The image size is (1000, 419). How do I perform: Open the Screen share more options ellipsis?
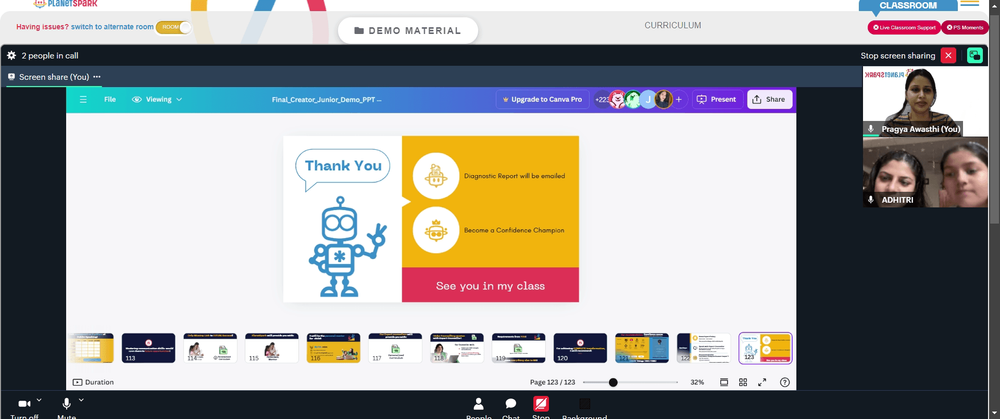click(97, 77)
